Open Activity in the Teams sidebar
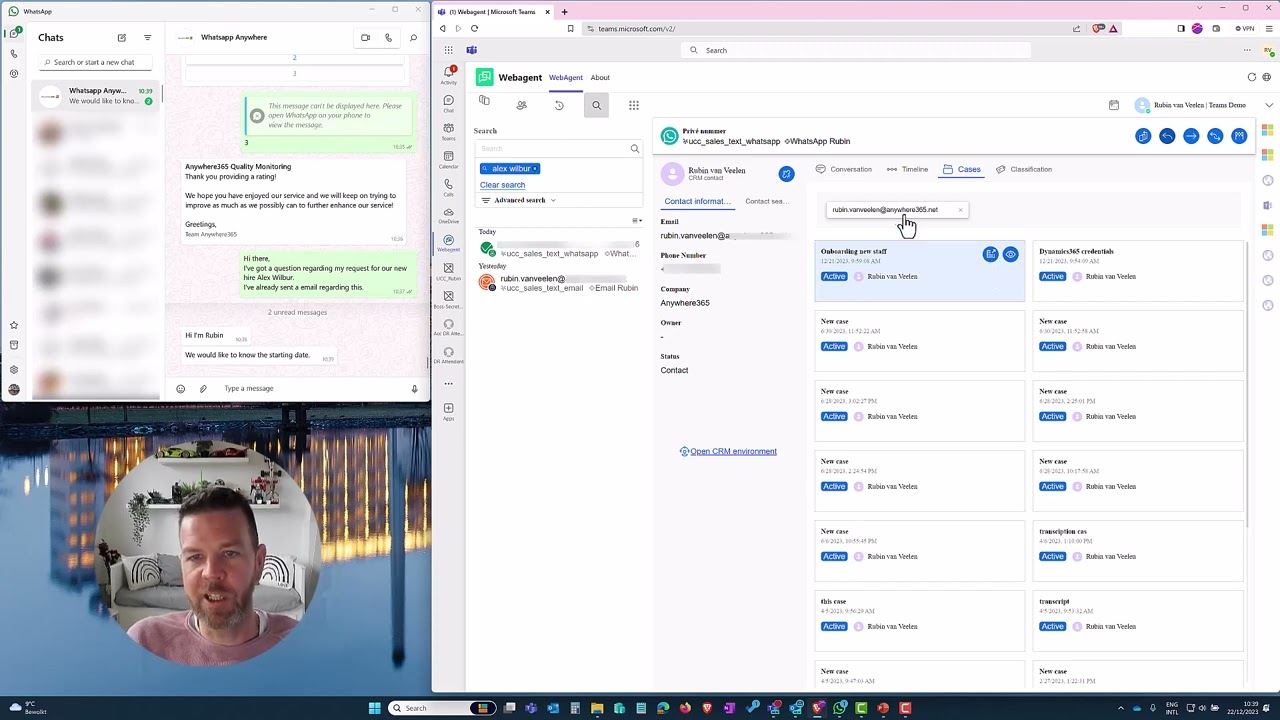The height and width of the screenshot is (720, 1280). click(x=449, y=75)
